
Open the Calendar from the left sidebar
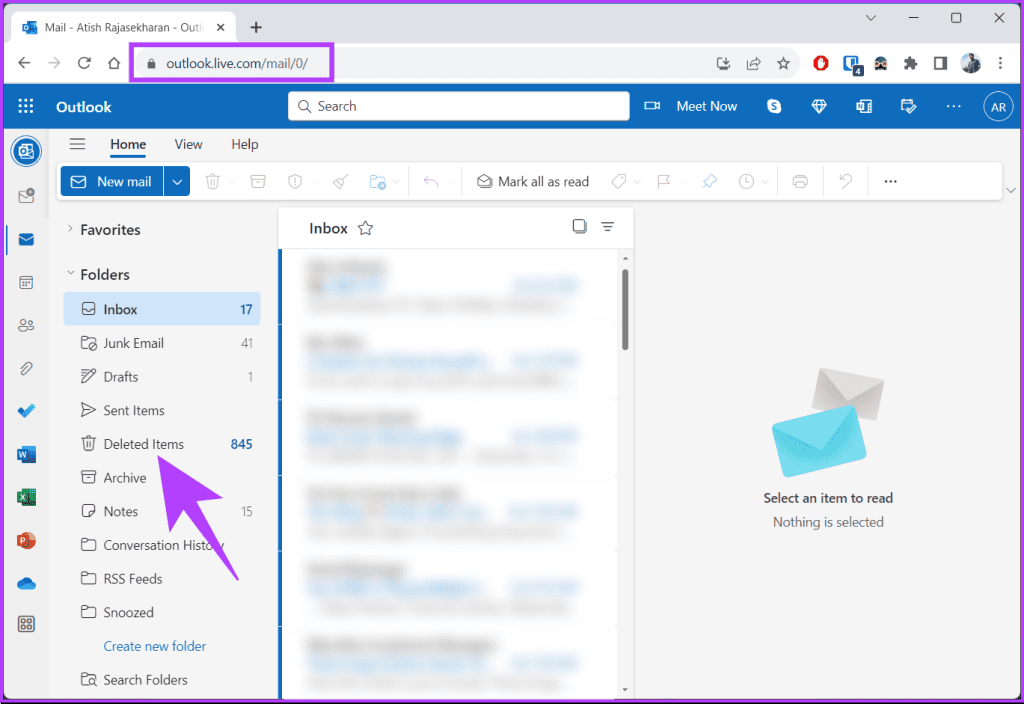tap(26, 282)
